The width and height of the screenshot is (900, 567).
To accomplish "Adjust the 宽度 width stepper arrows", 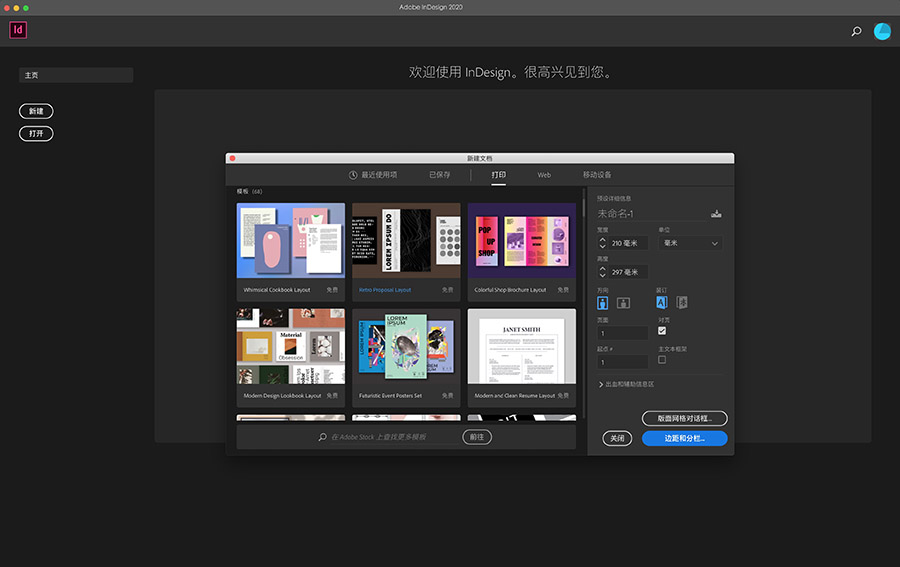I will click(x=603, y=243).
